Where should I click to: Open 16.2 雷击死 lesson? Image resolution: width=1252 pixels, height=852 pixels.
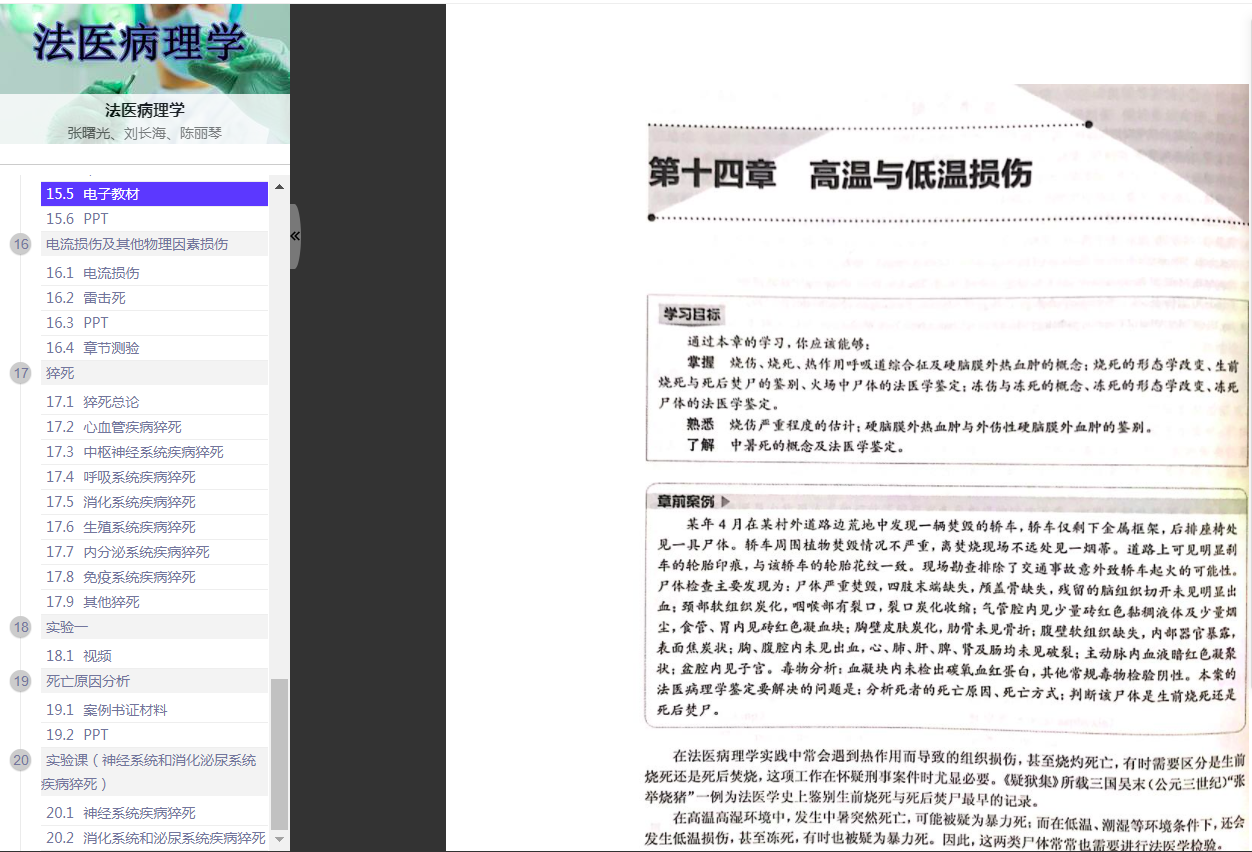(86, 298)
